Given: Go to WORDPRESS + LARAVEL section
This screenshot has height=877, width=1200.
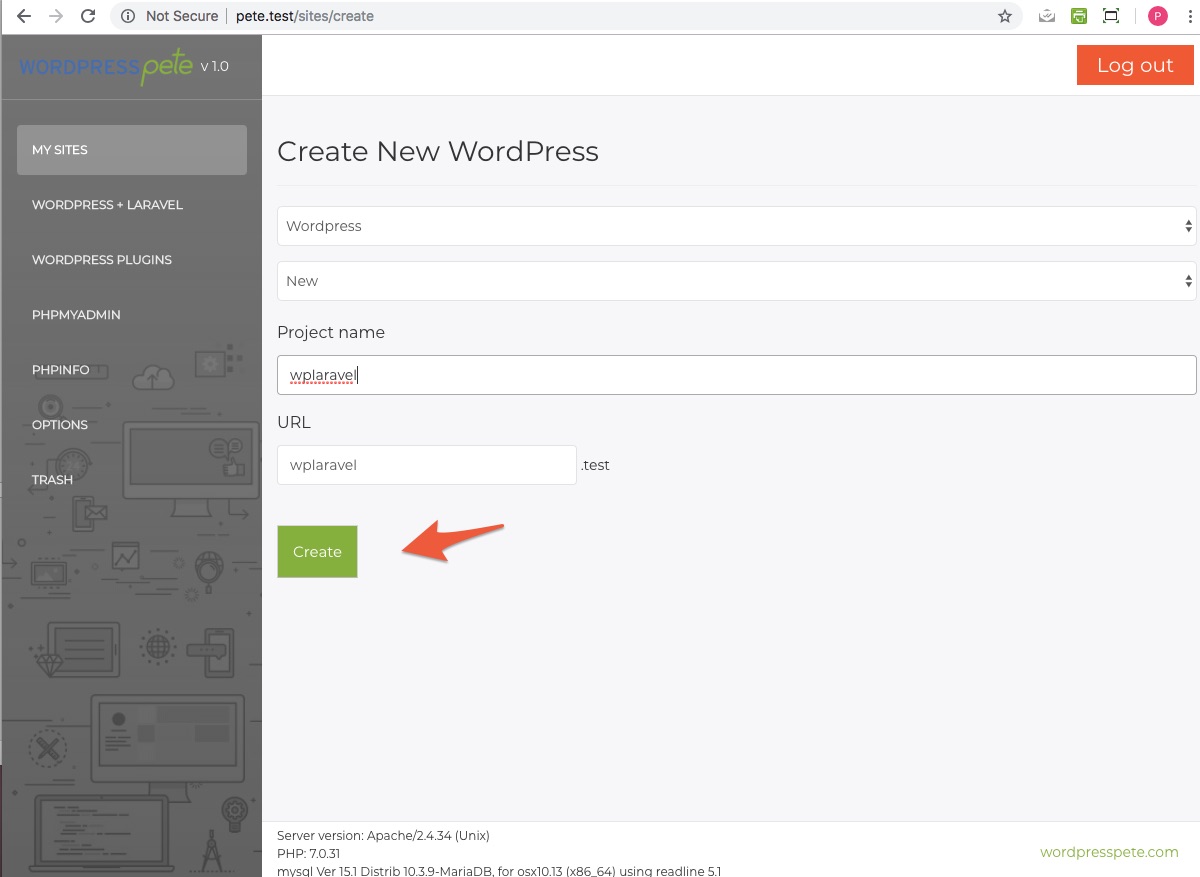Looking at the screenshot, I should 107,205.
